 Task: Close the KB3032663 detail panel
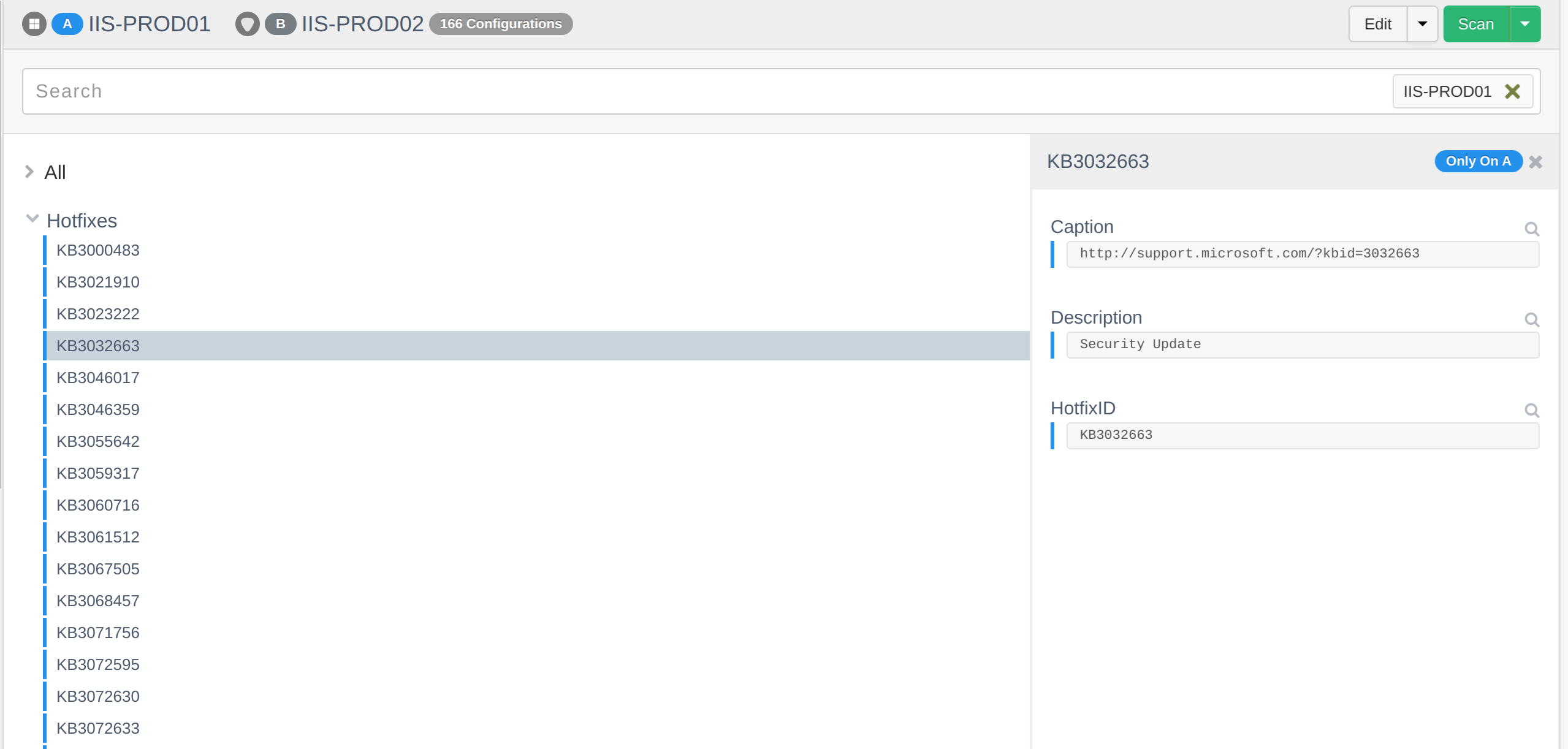pyautogui.click(x=1536, y=162)
